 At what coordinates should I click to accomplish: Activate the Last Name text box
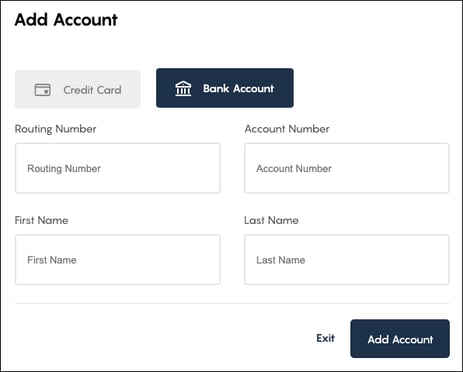[347, 260]
